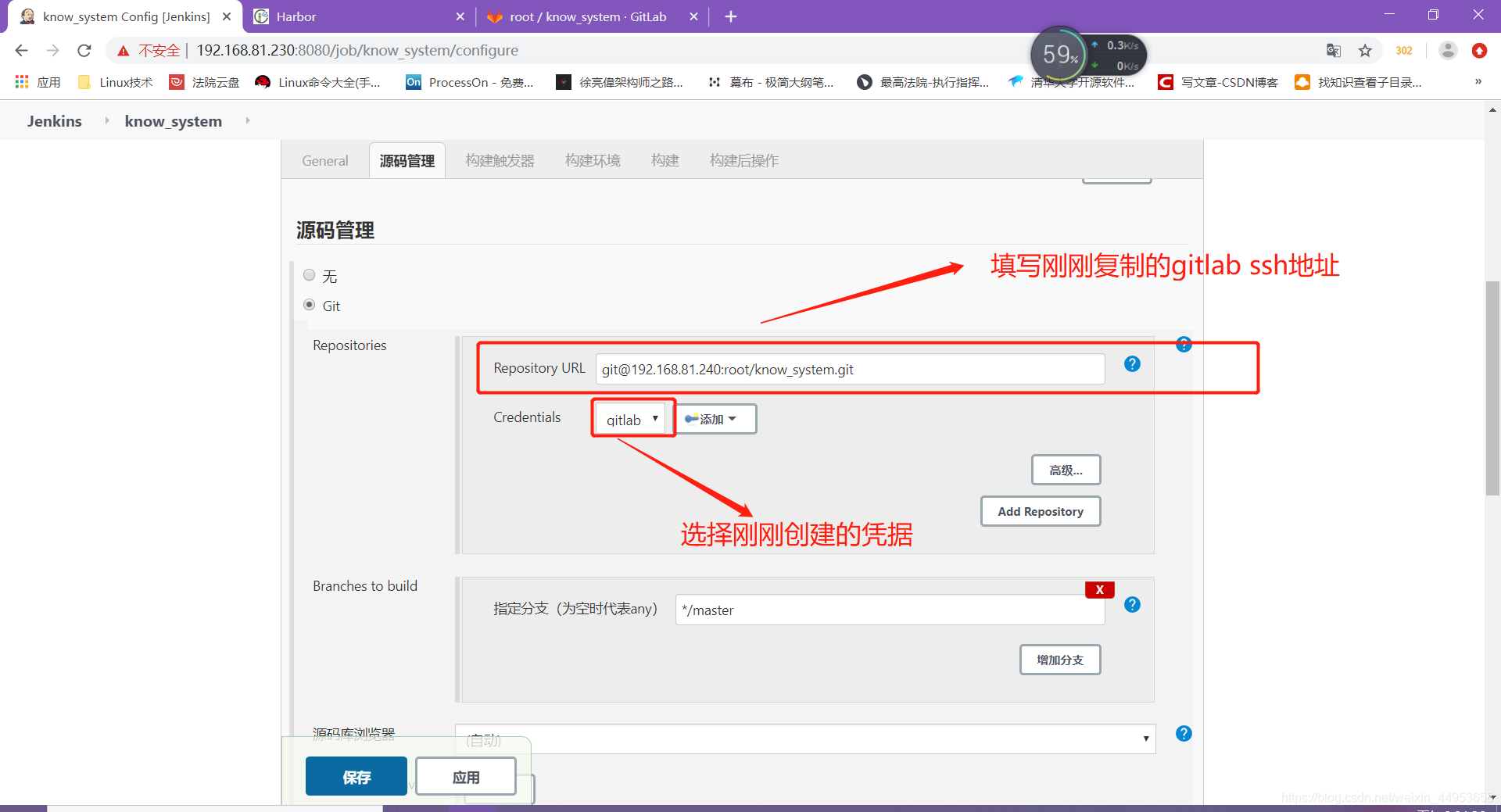Expand the know_system breadcrumb arrow
The image size is (1501, 812).
coord(248,120)
